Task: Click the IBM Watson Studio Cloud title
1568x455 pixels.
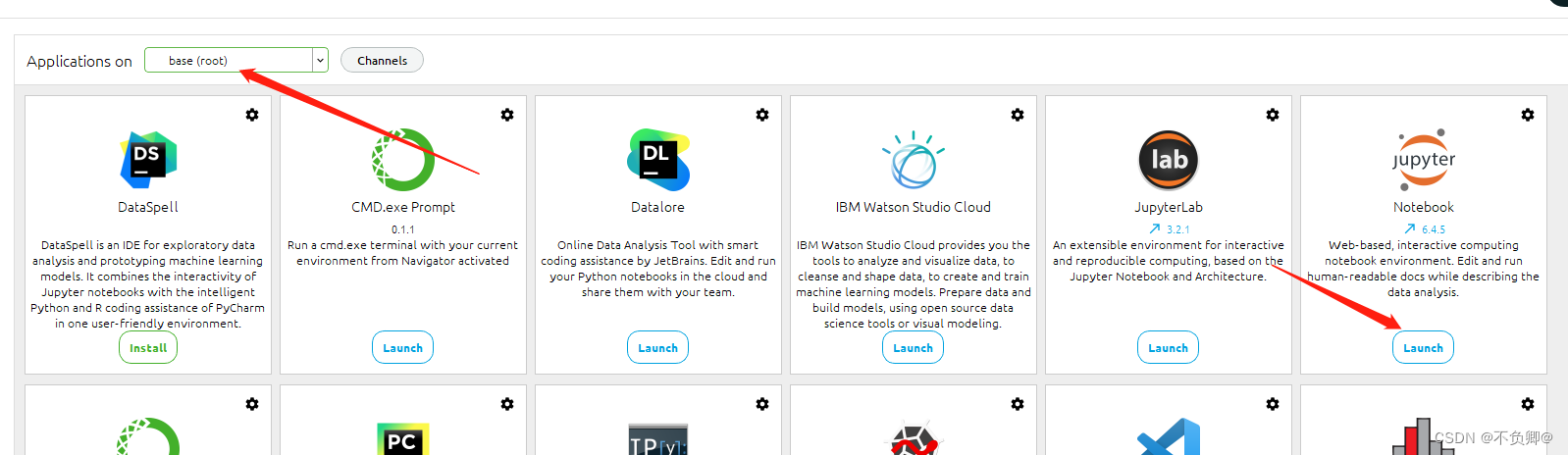Action: click(914, 207)
